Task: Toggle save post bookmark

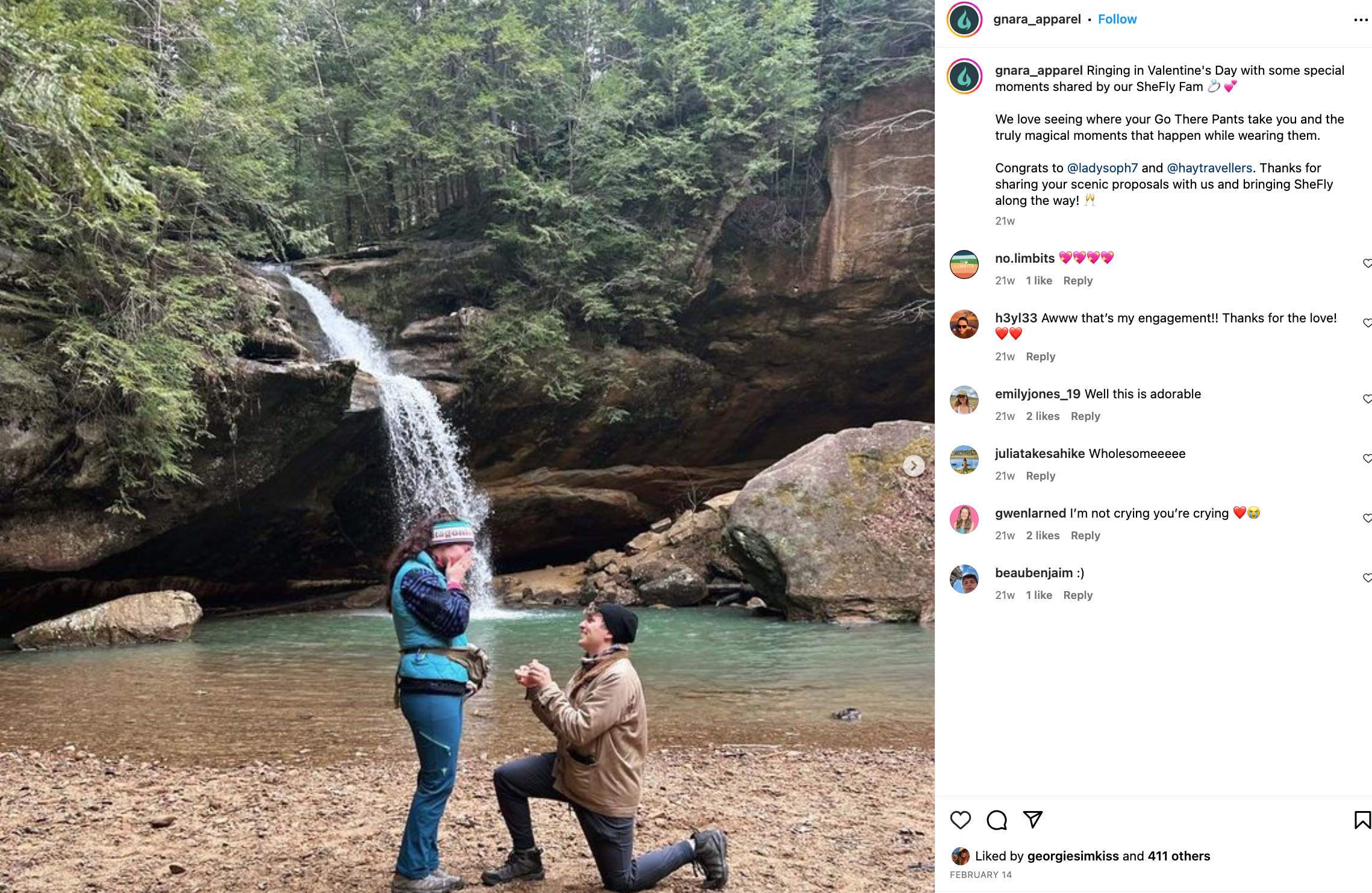Action: pos(1362,820)
